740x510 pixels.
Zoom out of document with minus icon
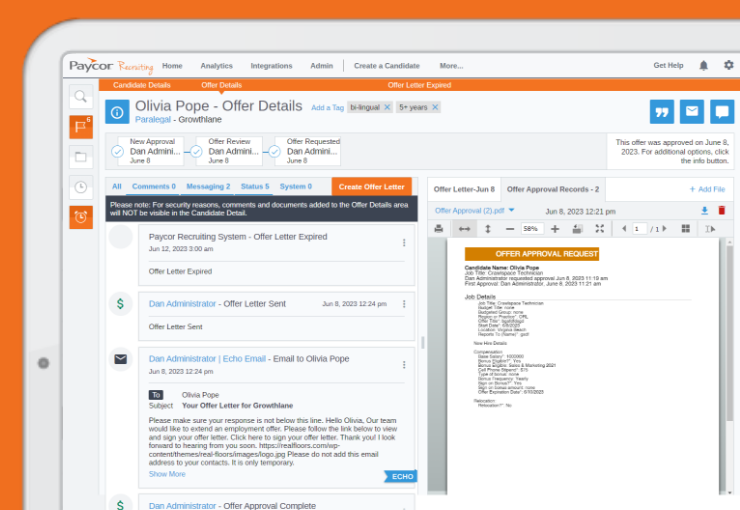(510, 229)
